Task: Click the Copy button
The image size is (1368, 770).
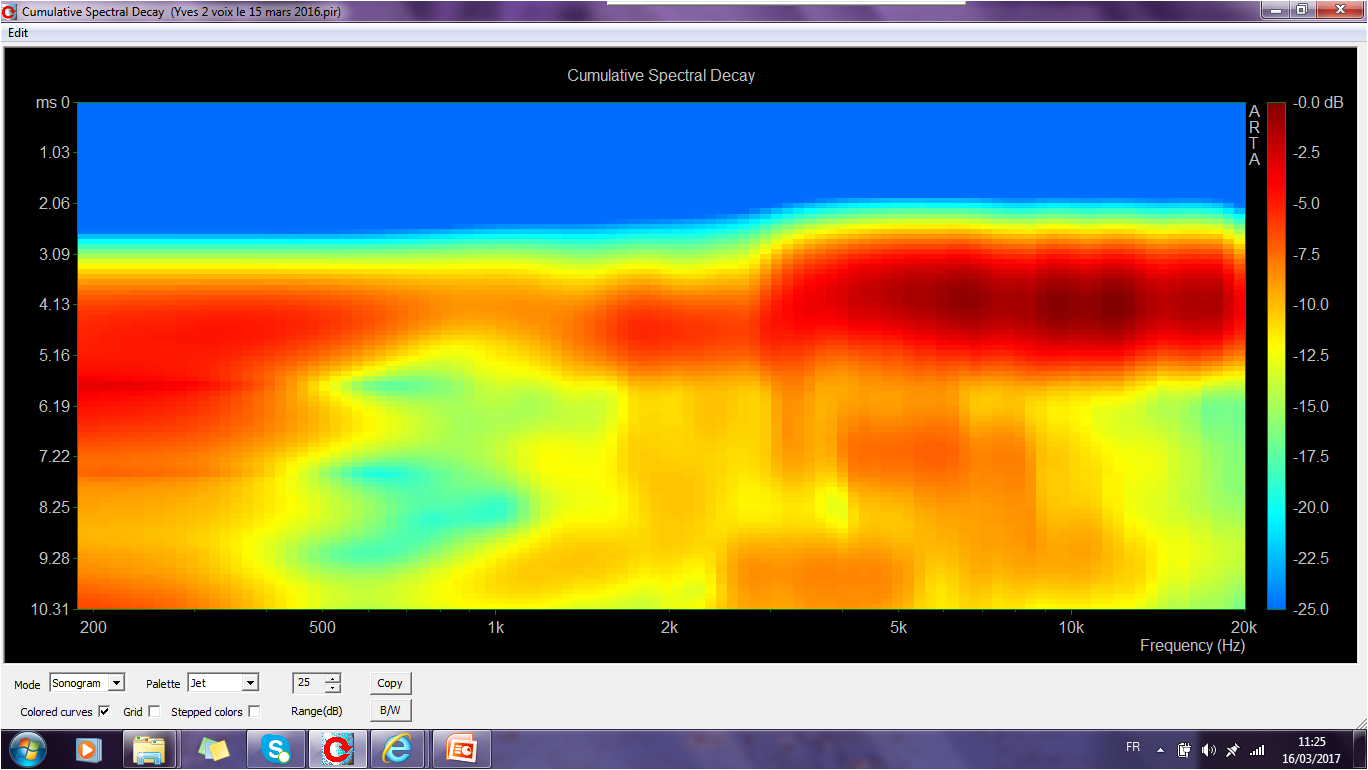Action: [390, 684]
